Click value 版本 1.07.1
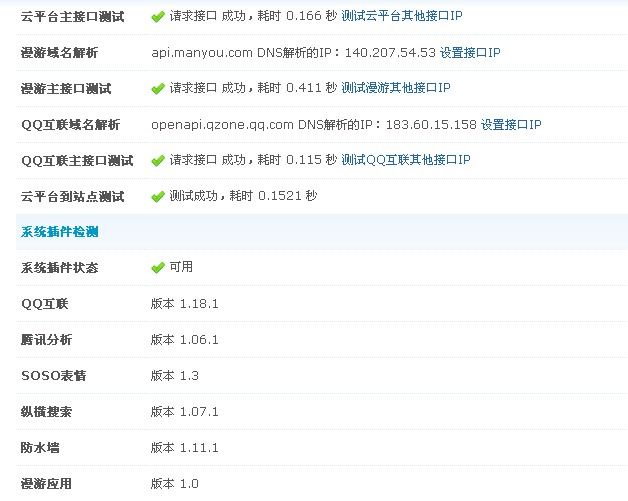Screen dimensions: 628x501 coord(185,412)
